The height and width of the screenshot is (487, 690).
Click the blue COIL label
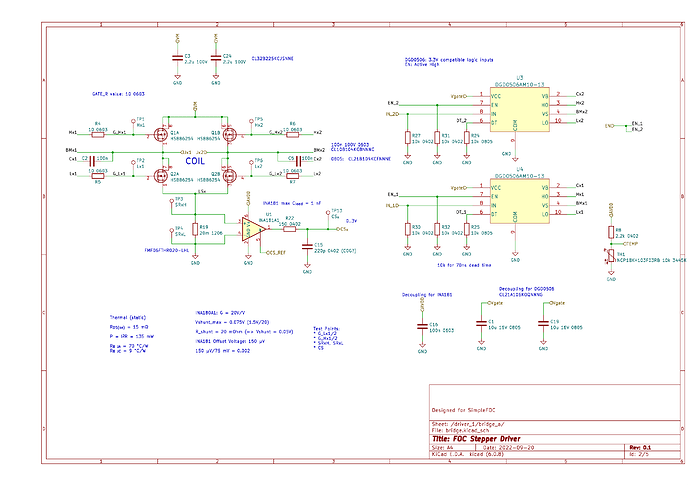(x=195, y=161)
